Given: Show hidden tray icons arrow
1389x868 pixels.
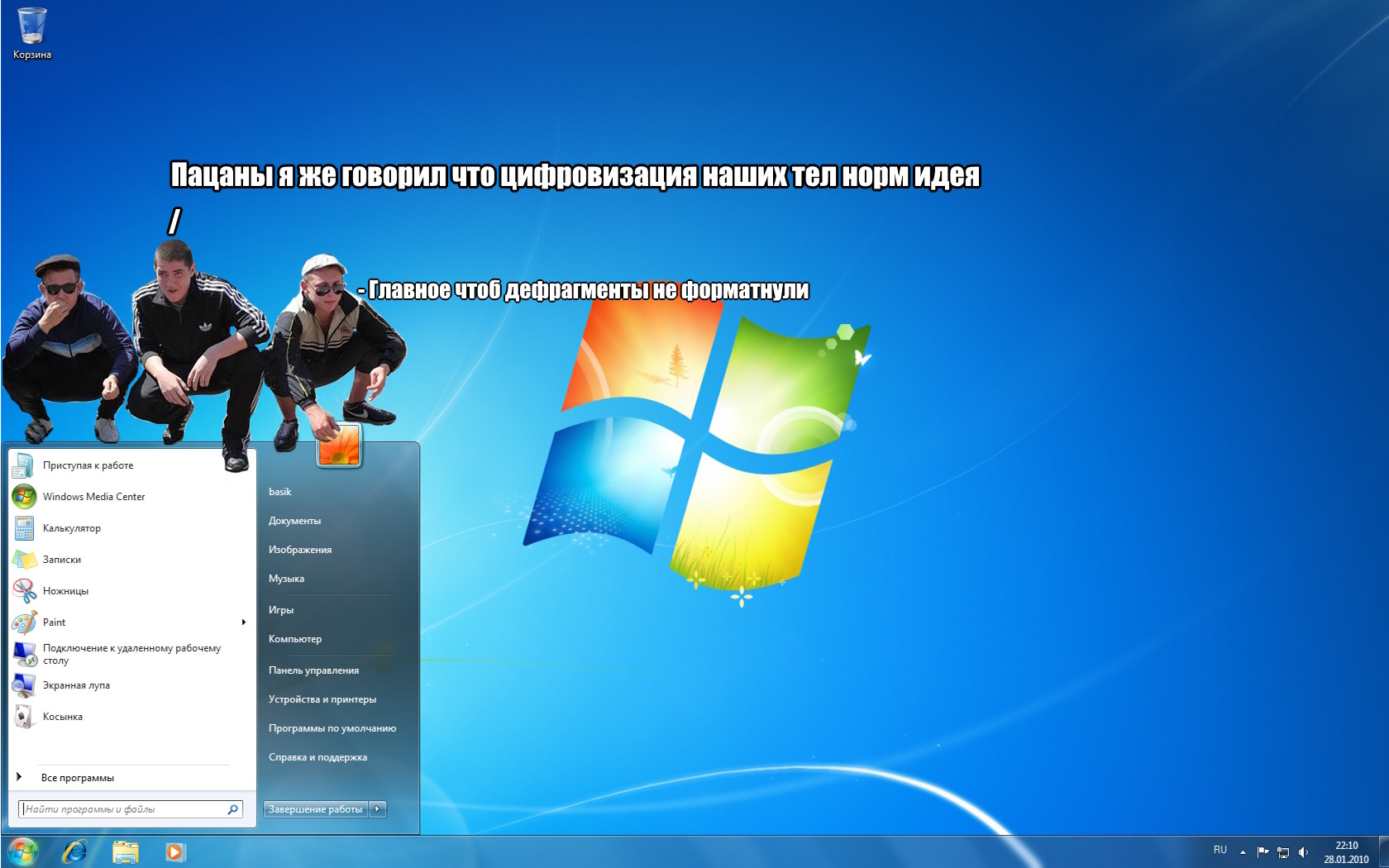Looking at the screenshot, I should pos(1242,852).
